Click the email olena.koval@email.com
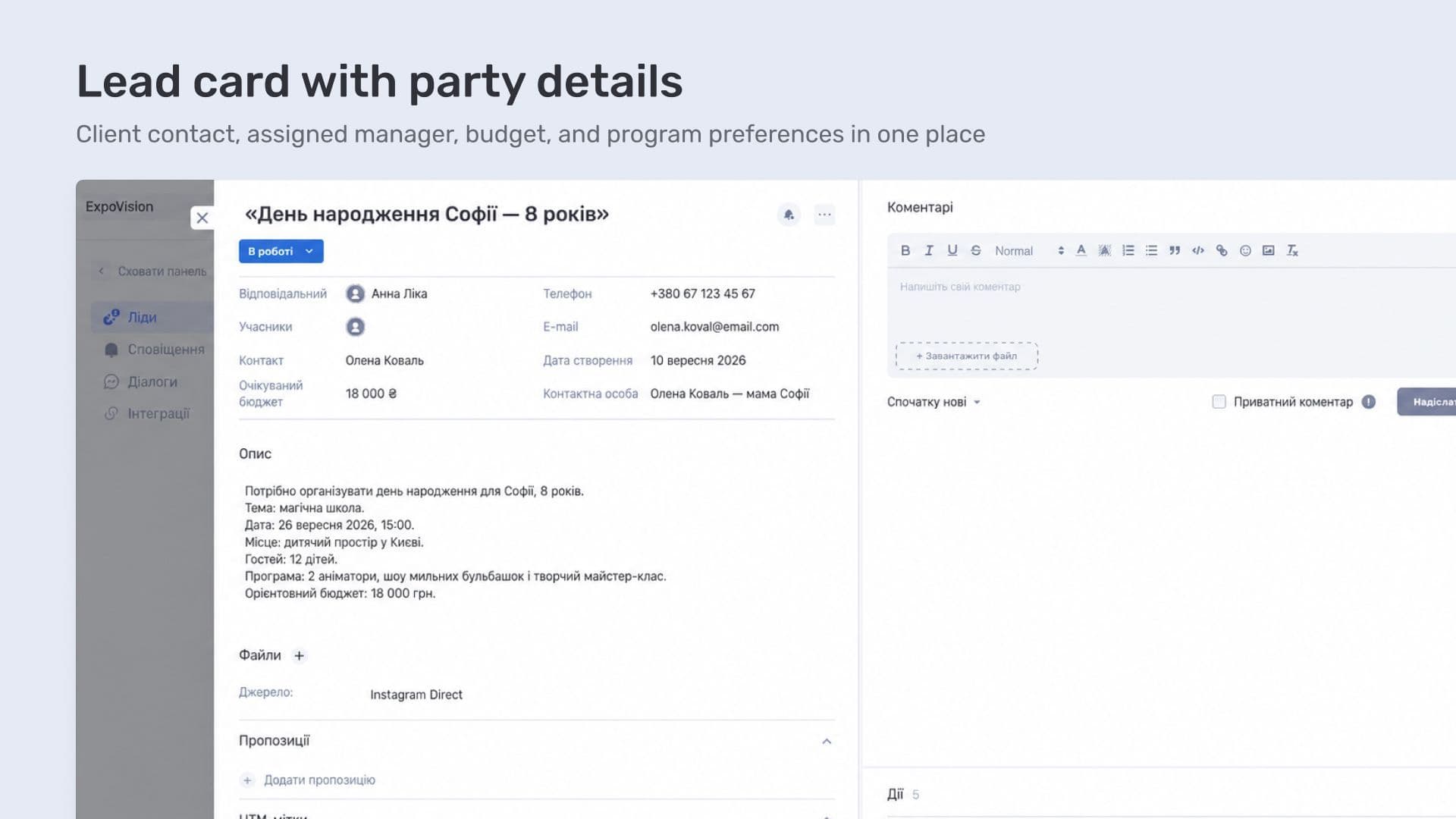This screenshot has height=819, width=1456. (x=714, y=327)
